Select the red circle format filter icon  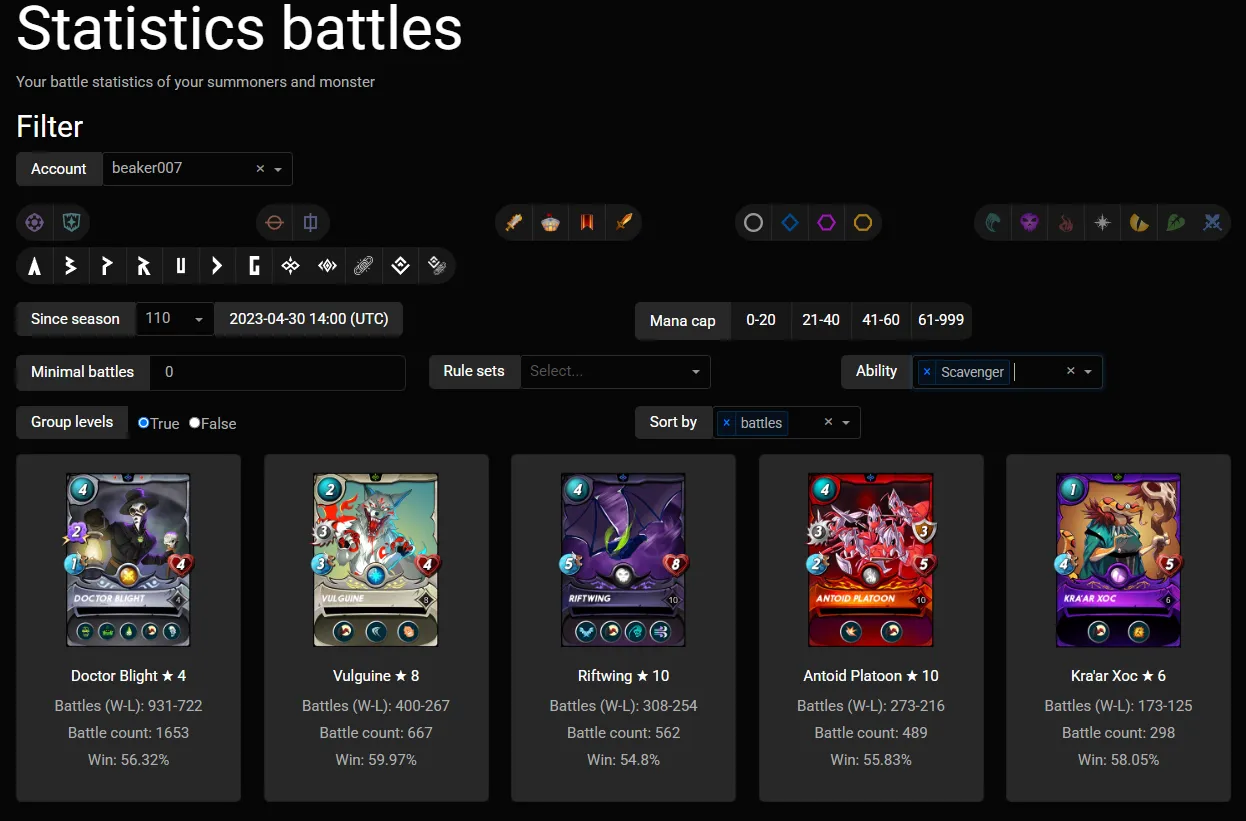(x=275, y=222)
